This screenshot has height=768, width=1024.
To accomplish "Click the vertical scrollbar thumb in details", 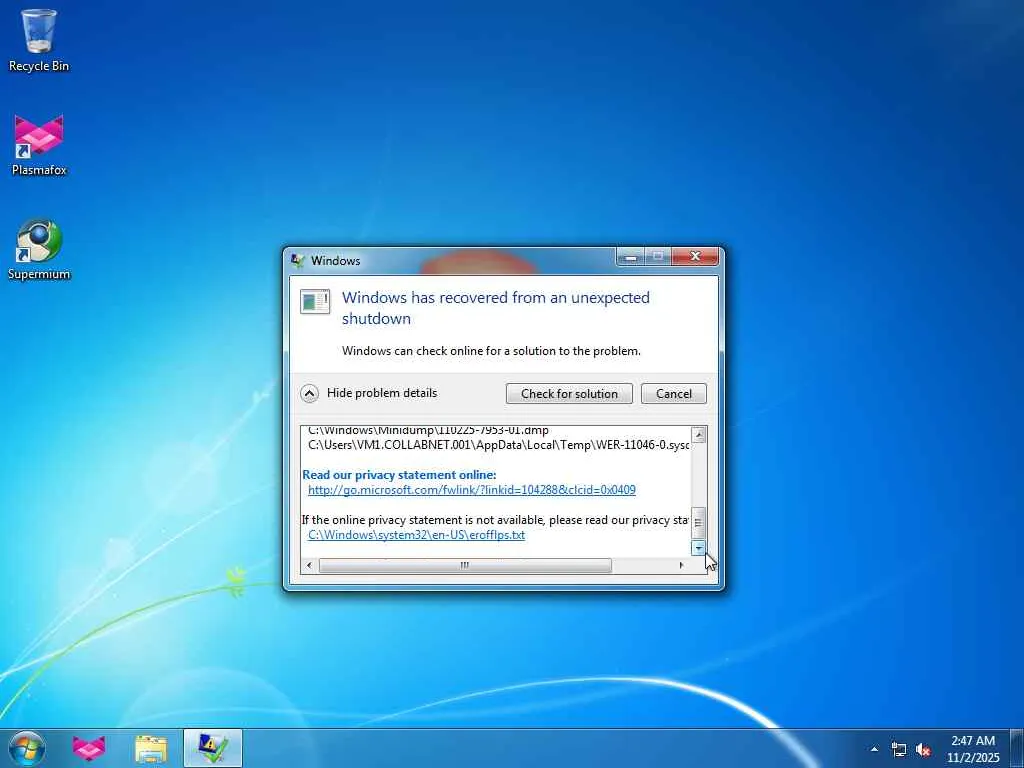I will pyautogui.click(x=699, y=522).
